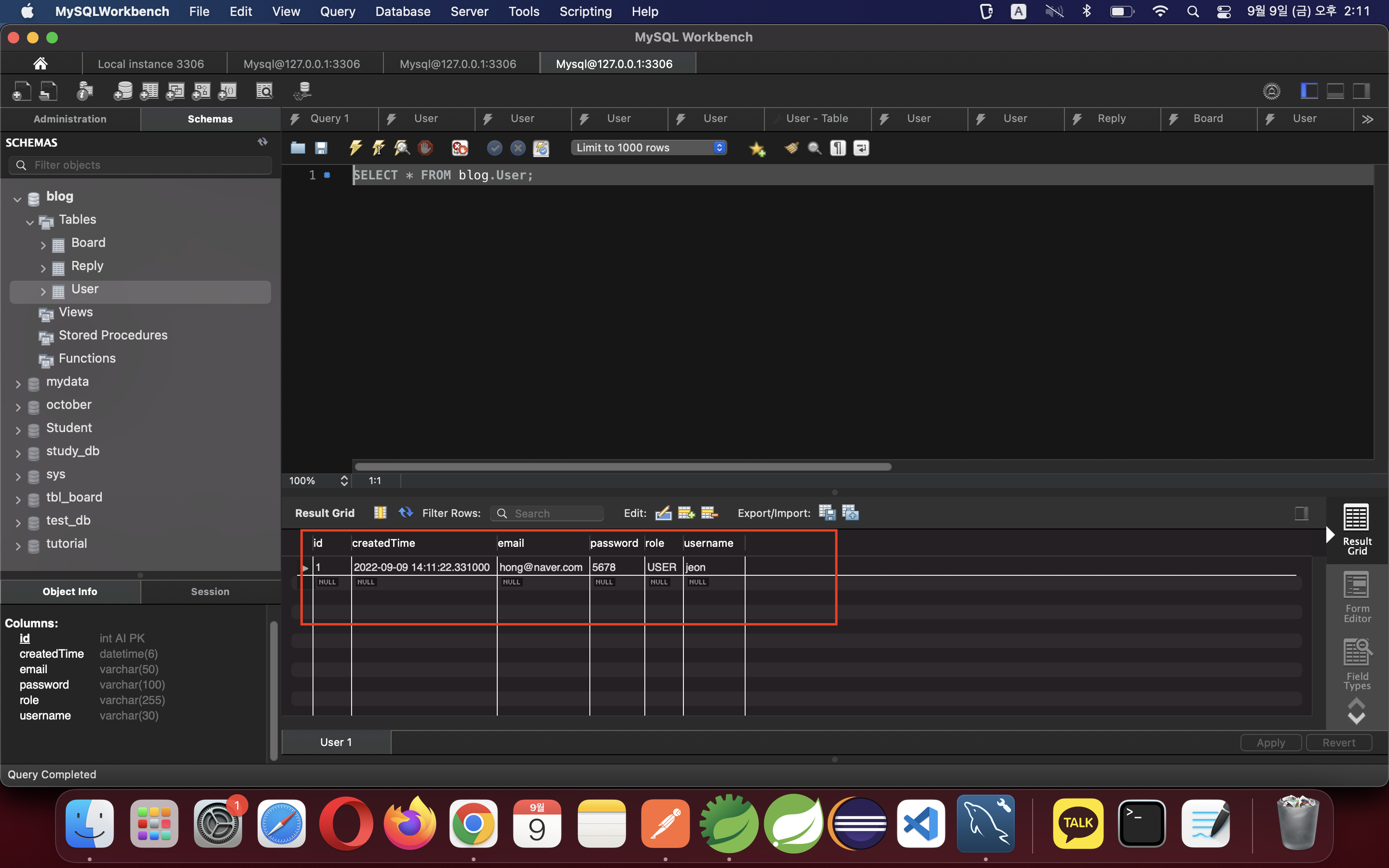Open the Local instance 3306 tab

pyautogui.click(x=151, y=64)
